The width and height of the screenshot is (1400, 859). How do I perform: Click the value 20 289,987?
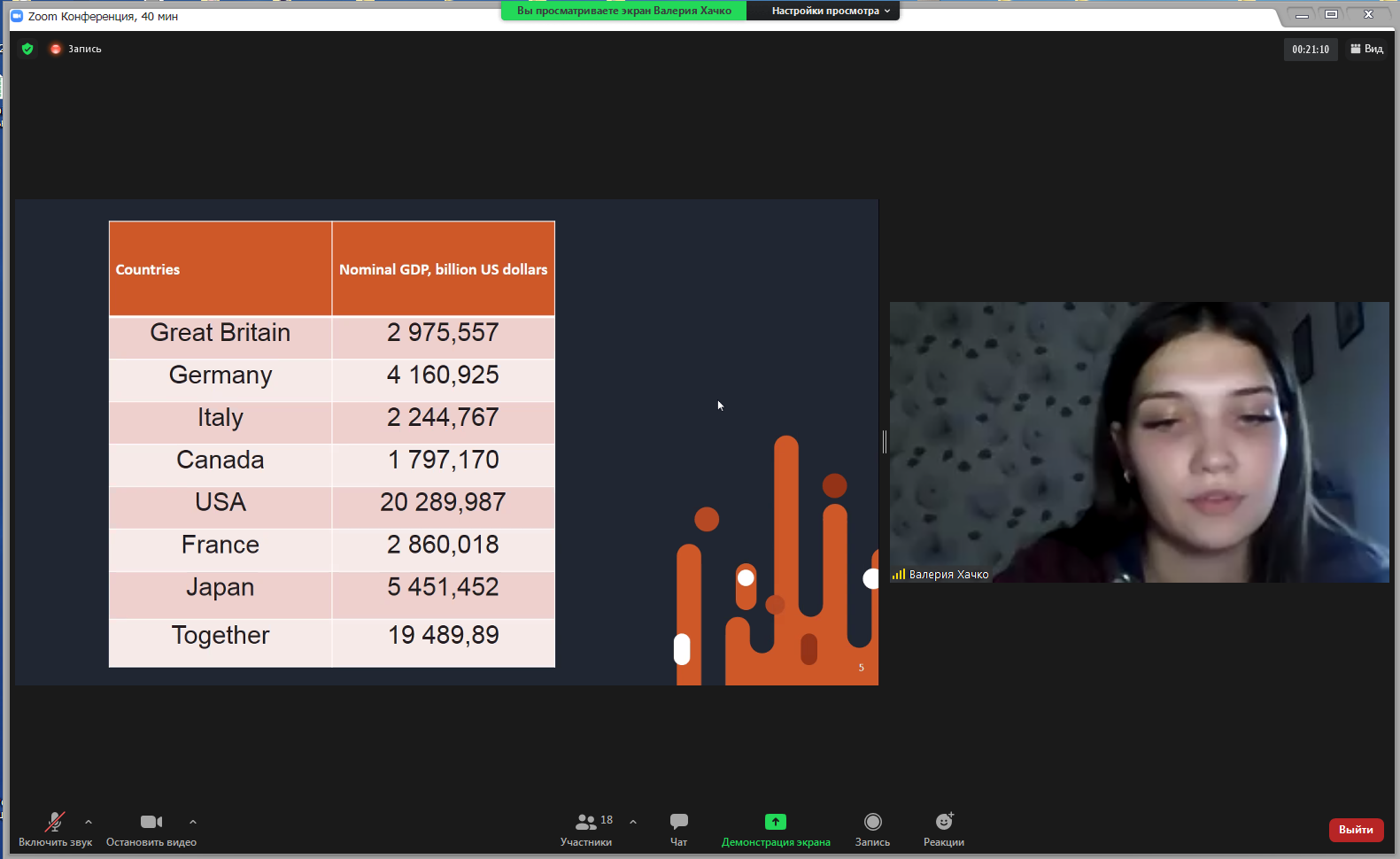pyautogui.click(x=443, y=503)
